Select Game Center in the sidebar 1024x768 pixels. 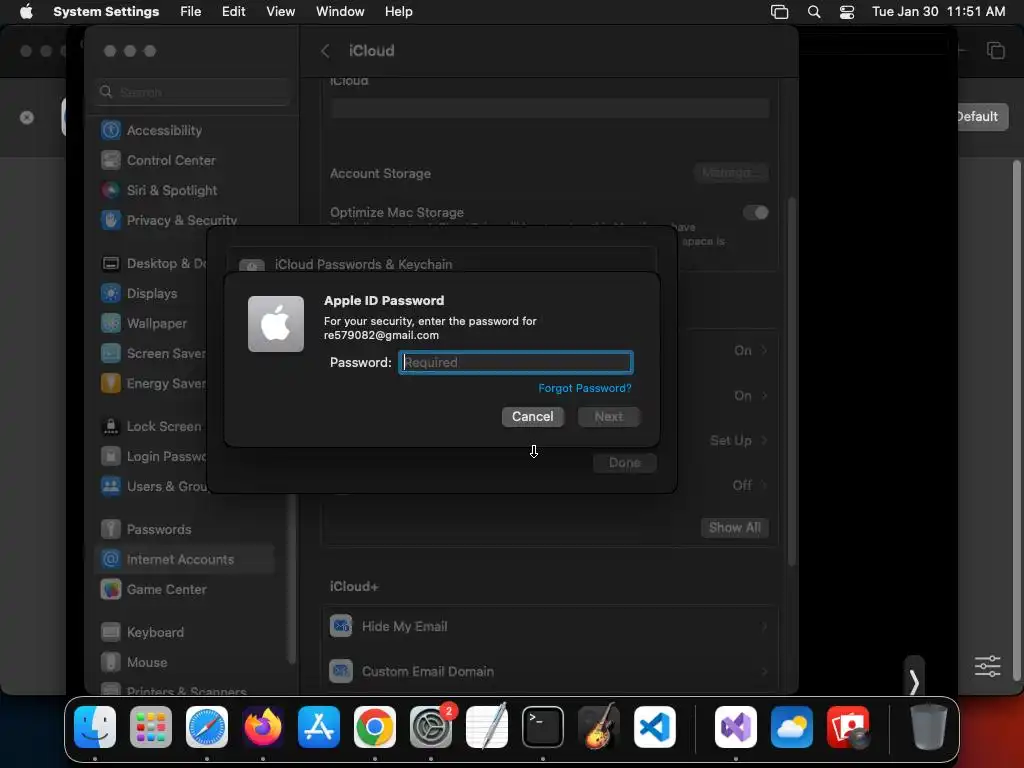point(186,589)
